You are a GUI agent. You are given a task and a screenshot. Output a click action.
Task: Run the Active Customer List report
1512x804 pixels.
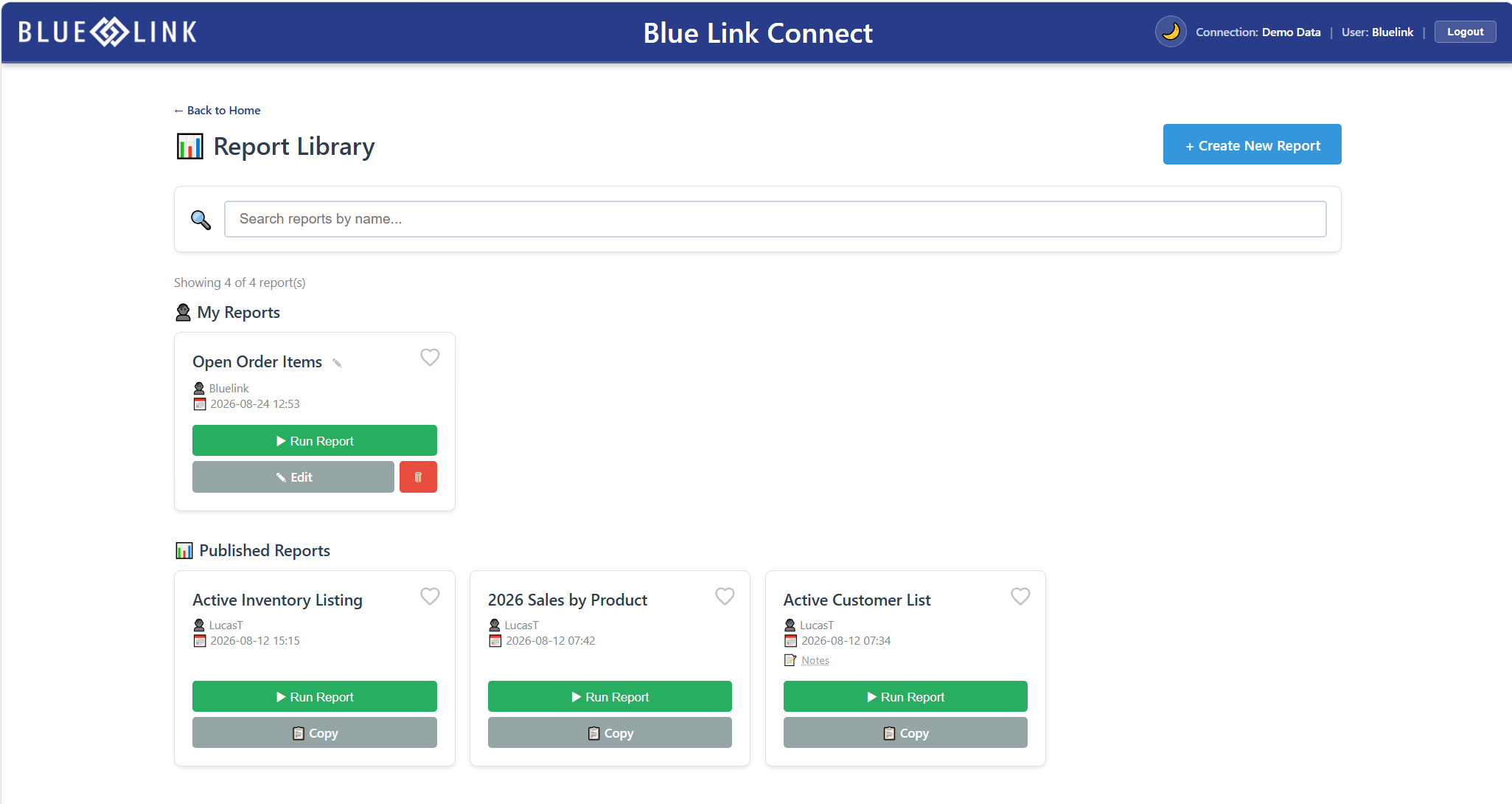(x=905, y=696)
